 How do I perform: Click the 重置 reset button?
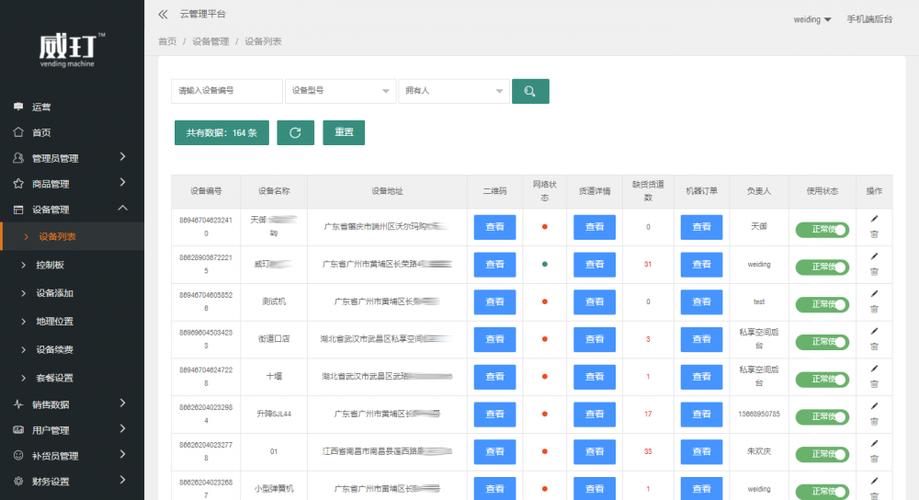pyautogui.click(x=344, y=132)
